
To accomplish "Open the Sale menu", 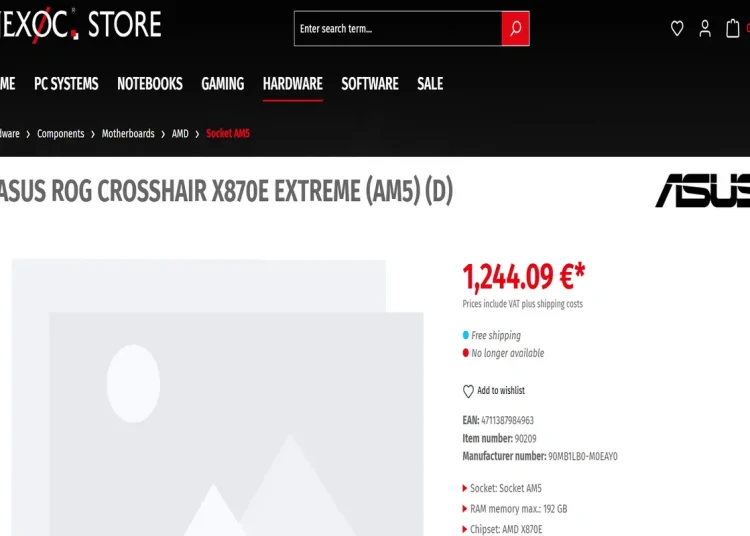I will (430, 84).
